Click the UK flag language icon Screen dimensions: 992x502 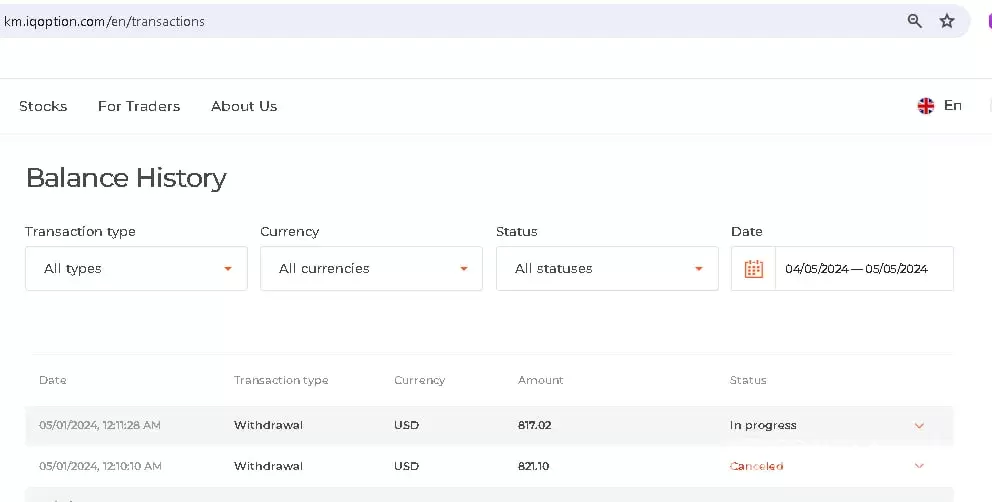926,106
